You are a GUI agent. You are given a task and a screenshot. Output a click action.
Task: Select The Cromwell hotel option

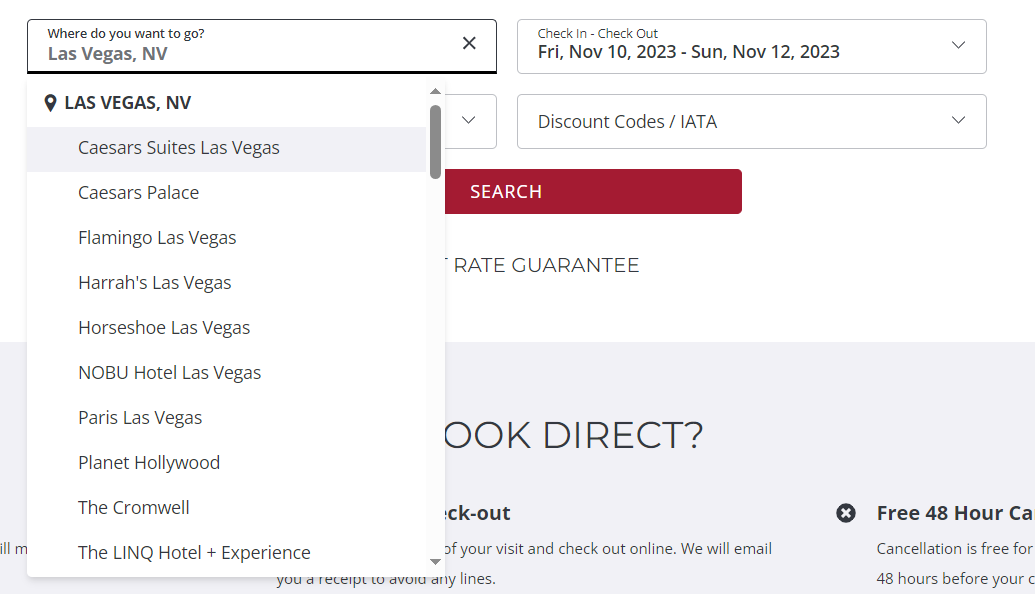coord(134,508)
